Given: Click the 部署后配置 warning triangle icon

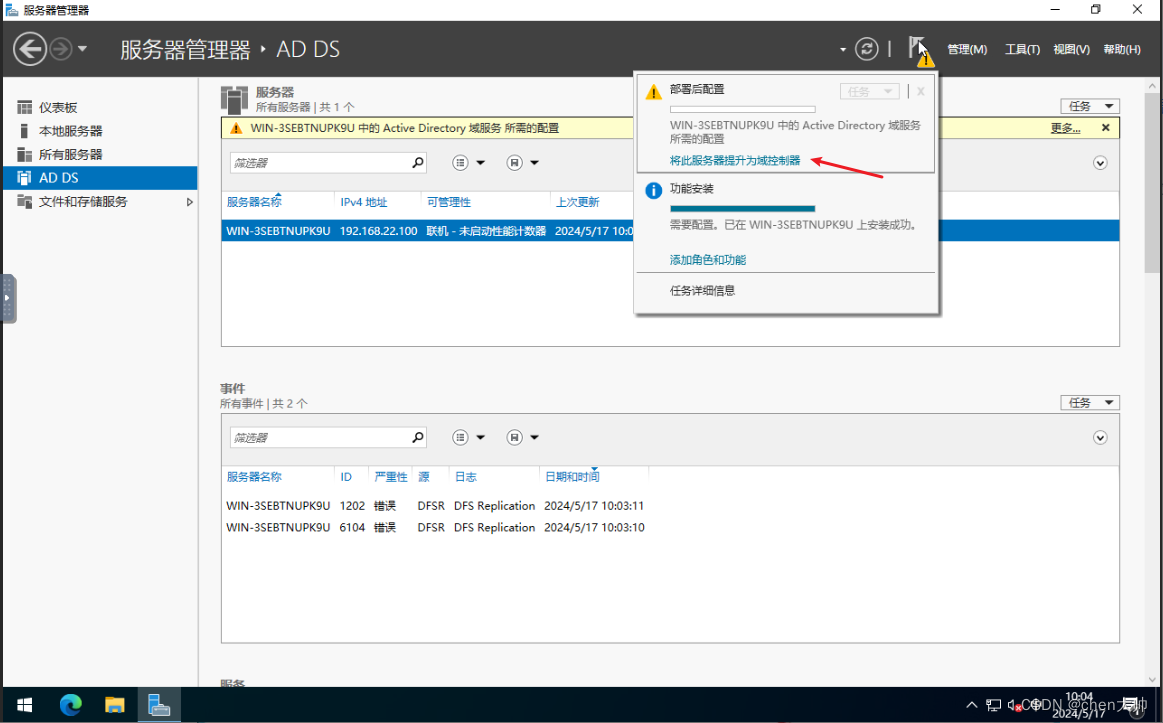Looking at the screenshot, I should (x=653, y=92).
